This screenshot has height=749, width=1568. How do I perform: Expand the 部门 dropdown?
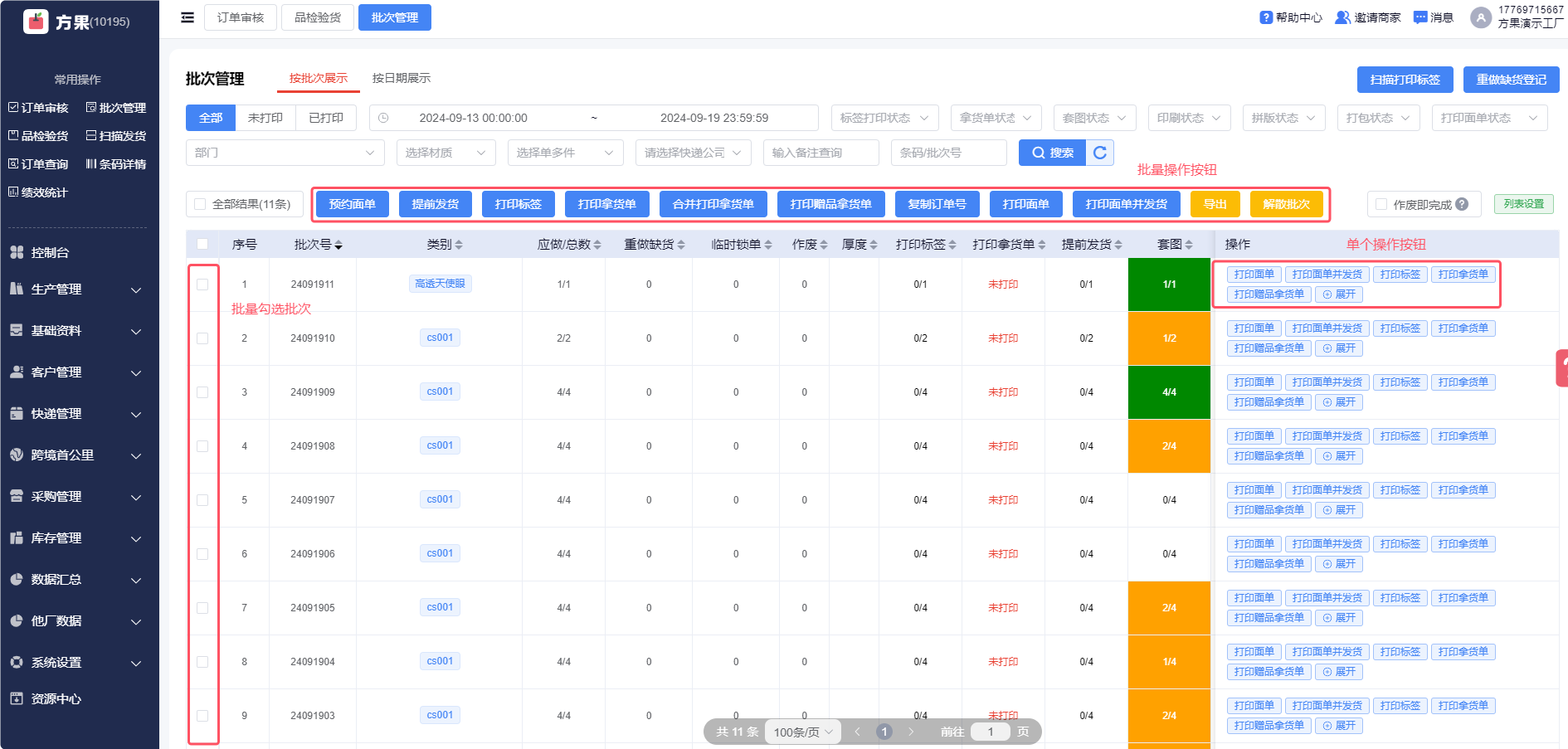point(285,153)
